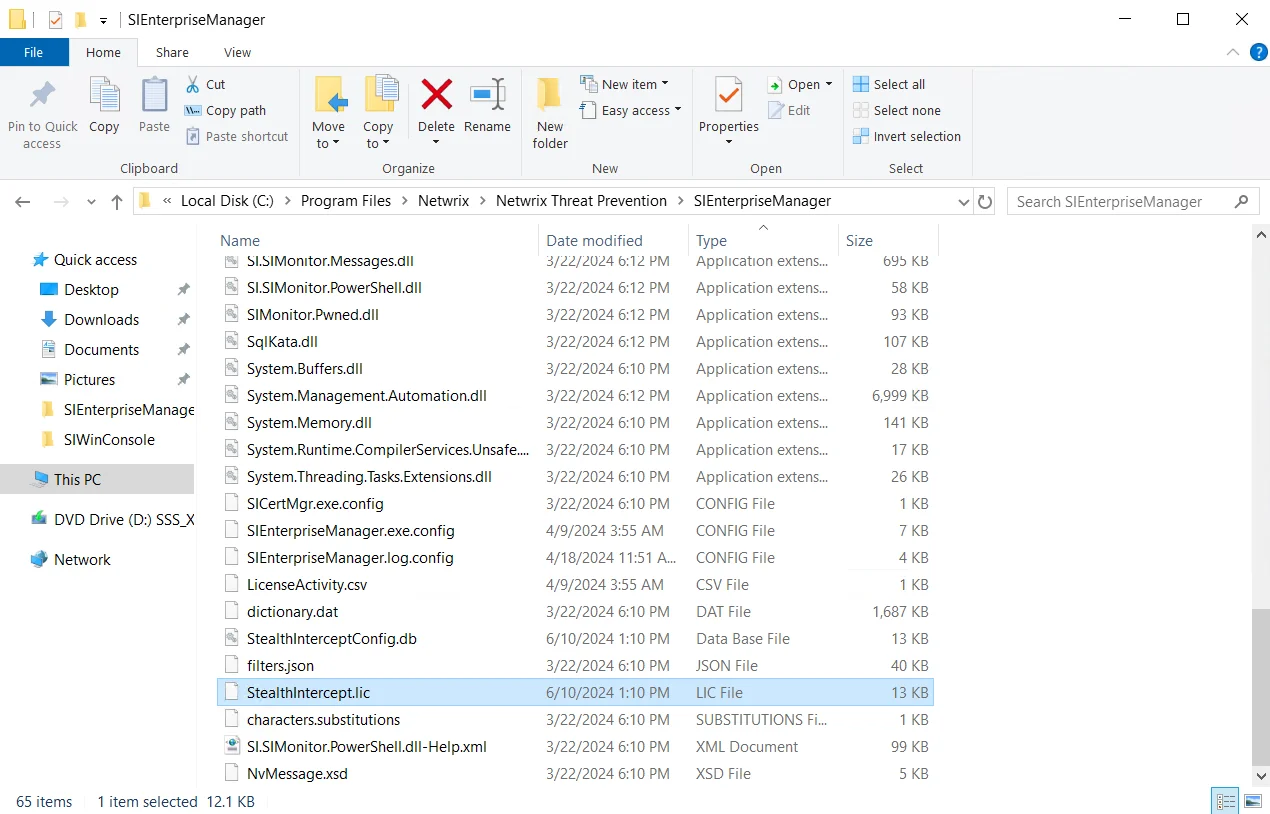Select the StealthInterceptConfig.db file
Screen dimensions: 1270x814
[332, 638]
